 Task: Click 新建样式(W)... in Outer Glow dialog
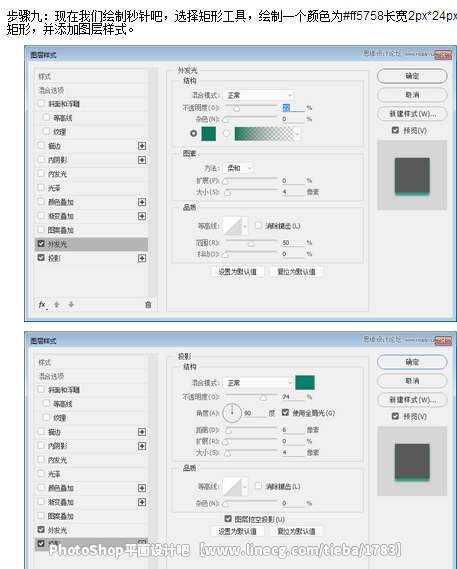click(412, 114)
